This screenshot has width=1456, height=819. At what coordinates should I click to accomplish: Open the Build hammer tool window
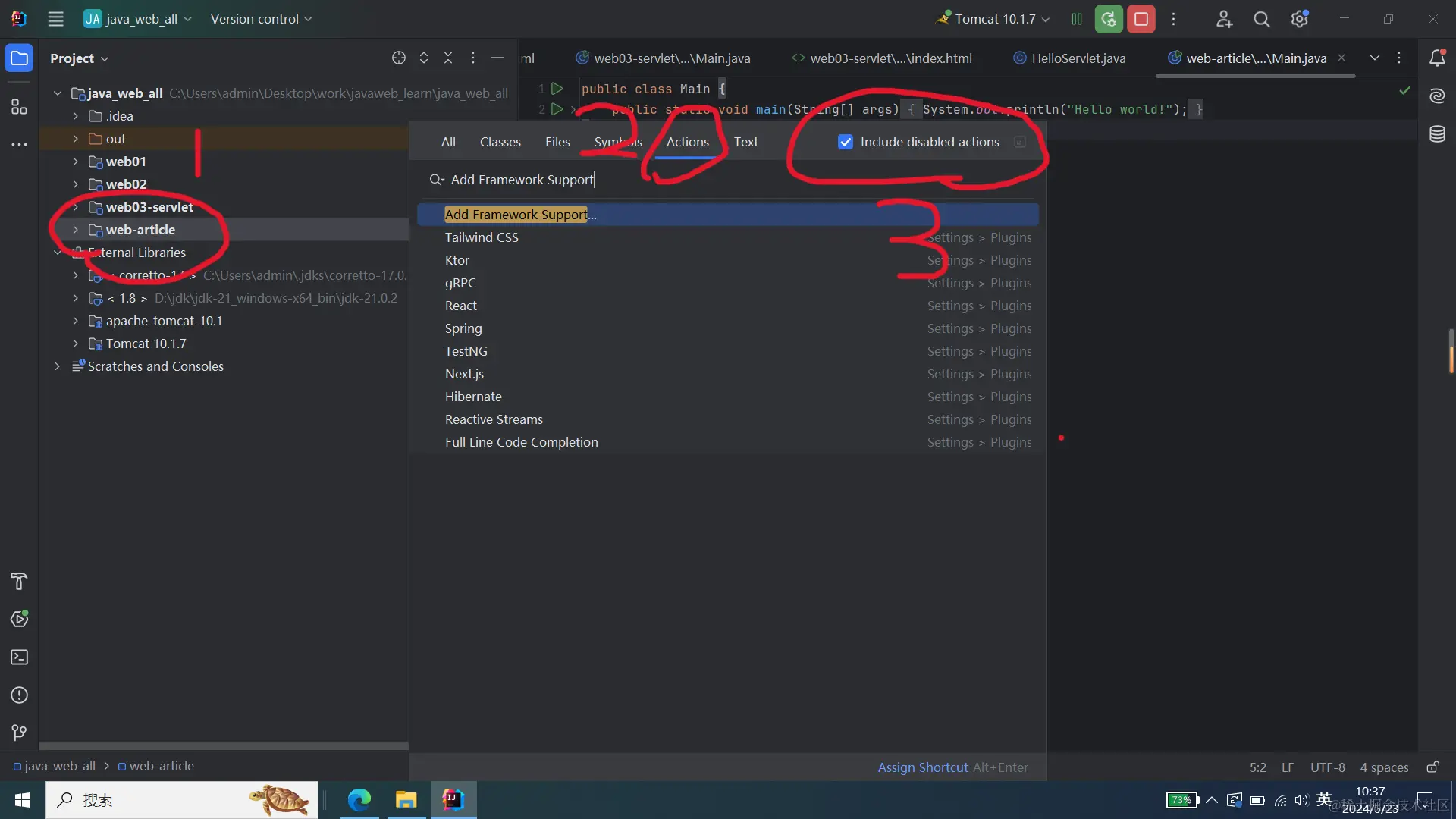[19, 582]
